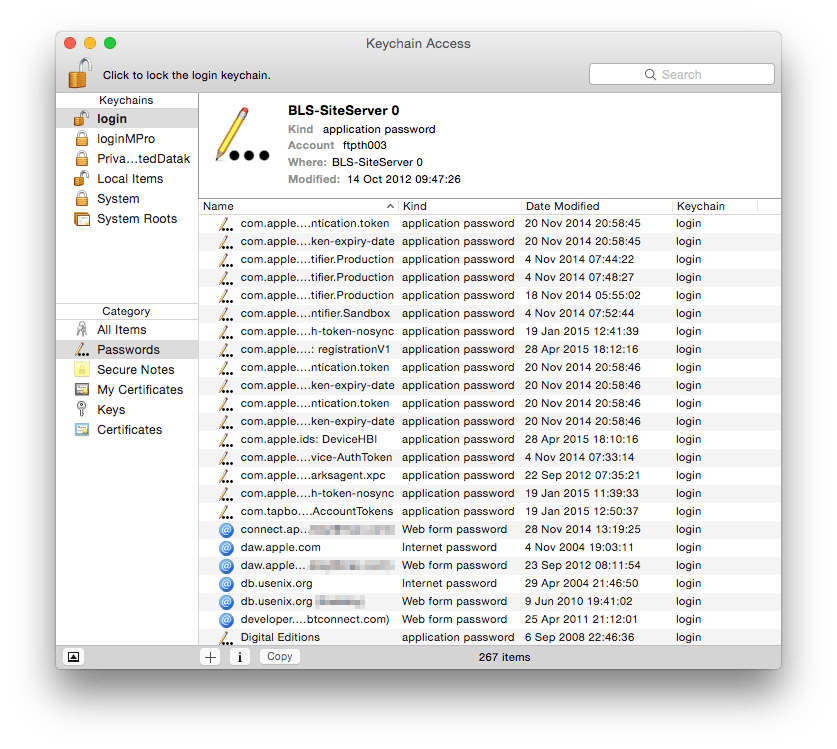Screen dimensions: 837x749
Task: Open the My Certificates category
Action: (139, 390)
